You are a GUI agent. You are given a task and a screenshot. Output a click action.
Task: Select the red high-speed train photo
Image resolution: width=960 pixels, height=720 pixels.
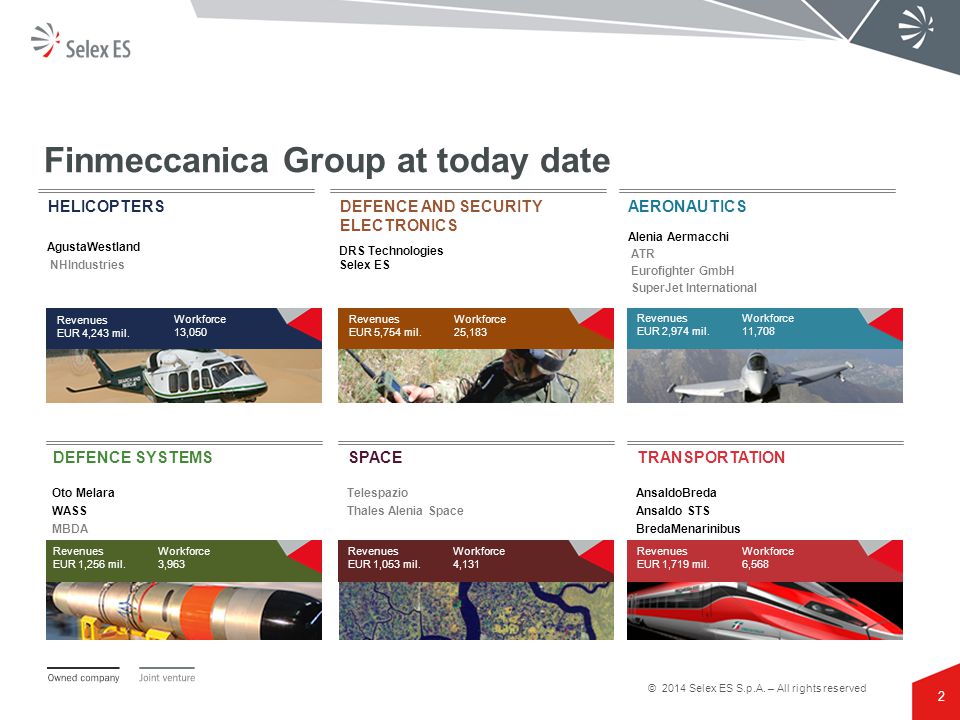click(765, 611)
